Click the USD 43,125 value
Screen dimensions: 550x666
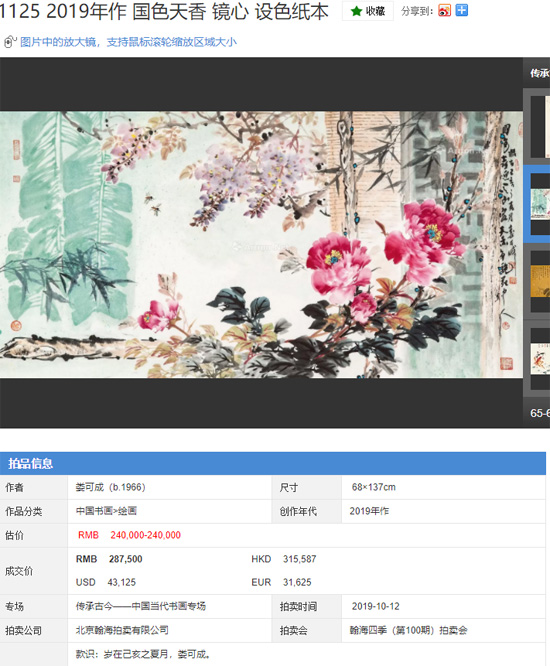106,582
